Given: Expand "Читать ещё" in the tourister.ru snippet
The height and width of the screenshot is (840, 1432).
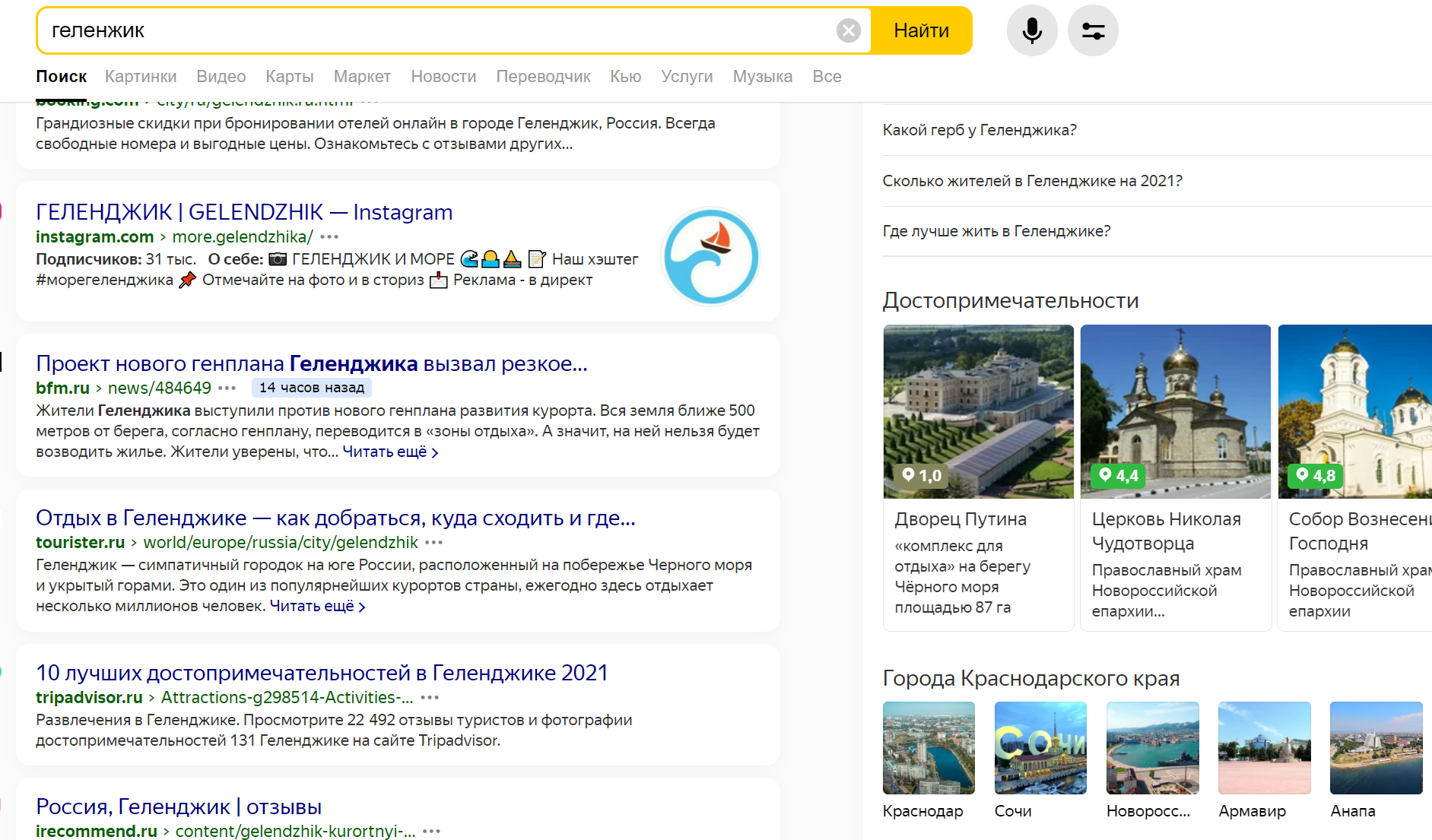Looking at the screenshot, I should click(317, 607).
